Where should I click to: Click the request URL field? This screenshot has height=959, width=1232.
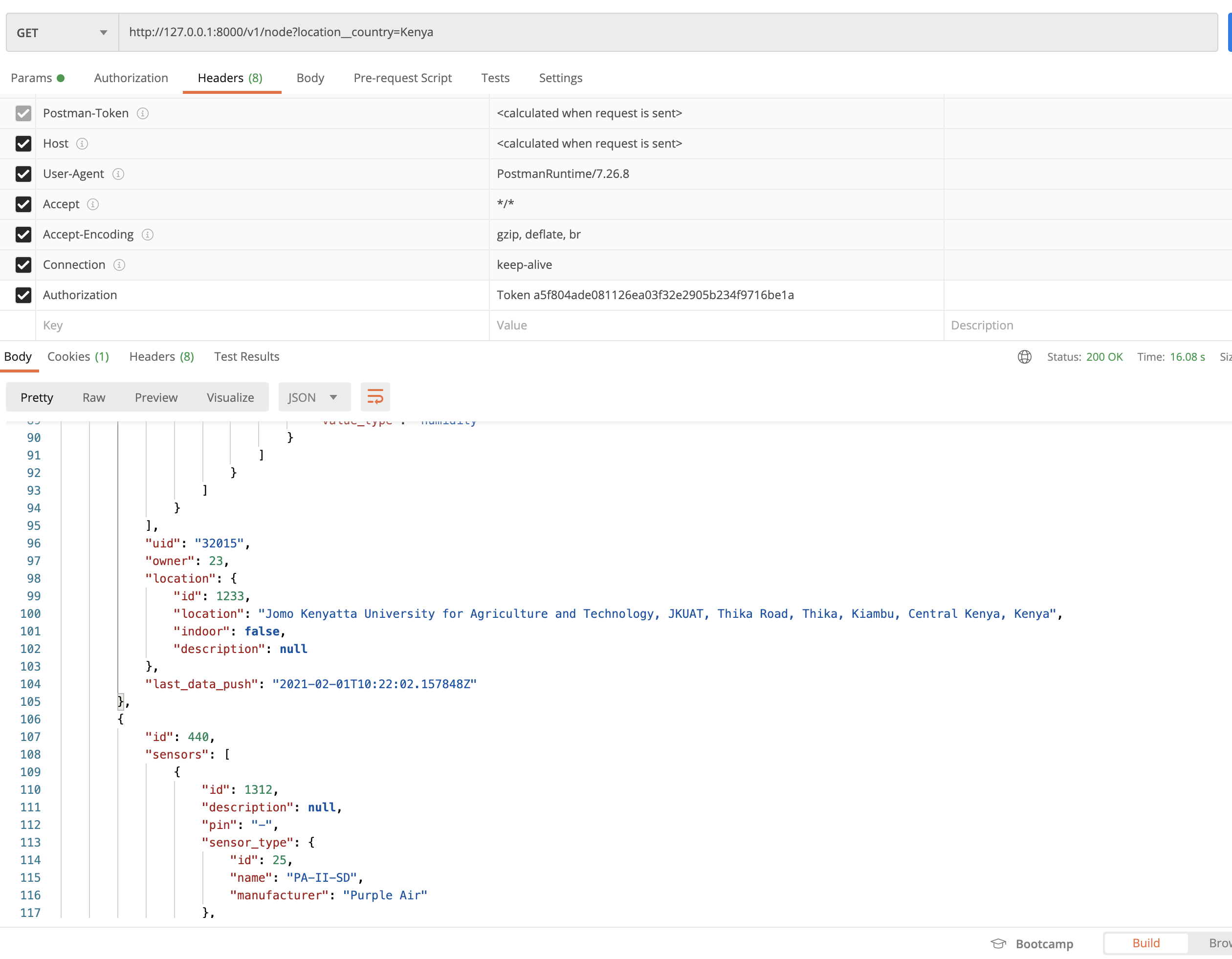666,33
